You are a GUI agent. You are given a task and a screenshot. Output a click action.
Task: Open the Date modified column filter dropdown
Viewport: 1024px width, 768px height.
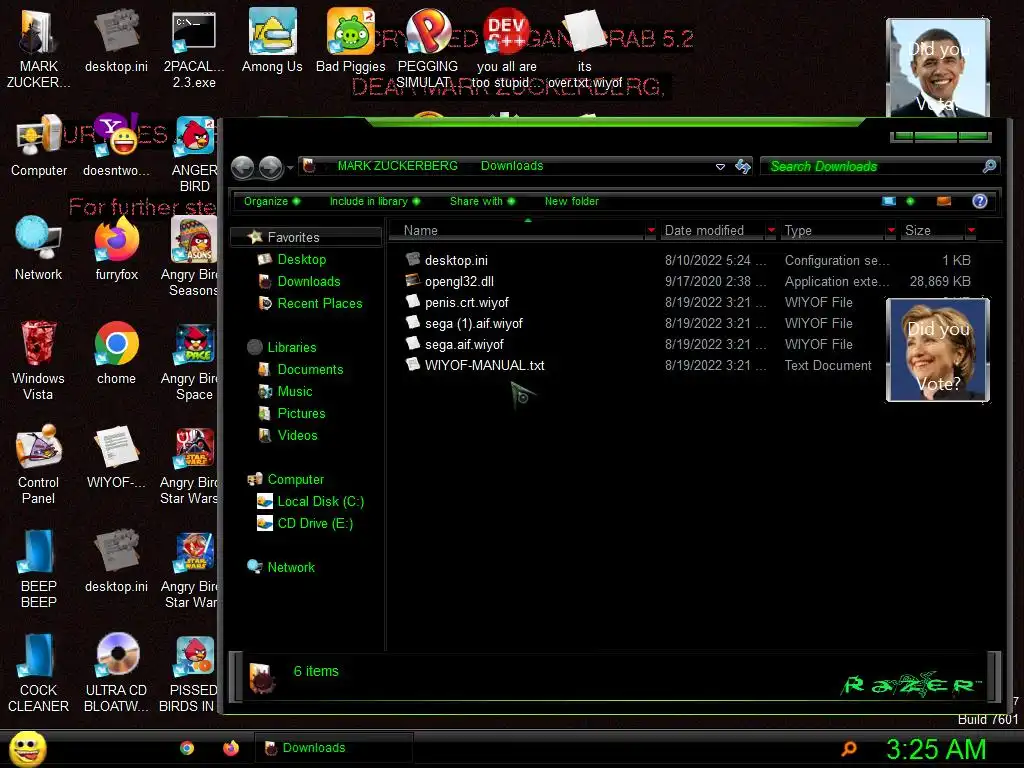pyautogui.click(x=771, y=230)
